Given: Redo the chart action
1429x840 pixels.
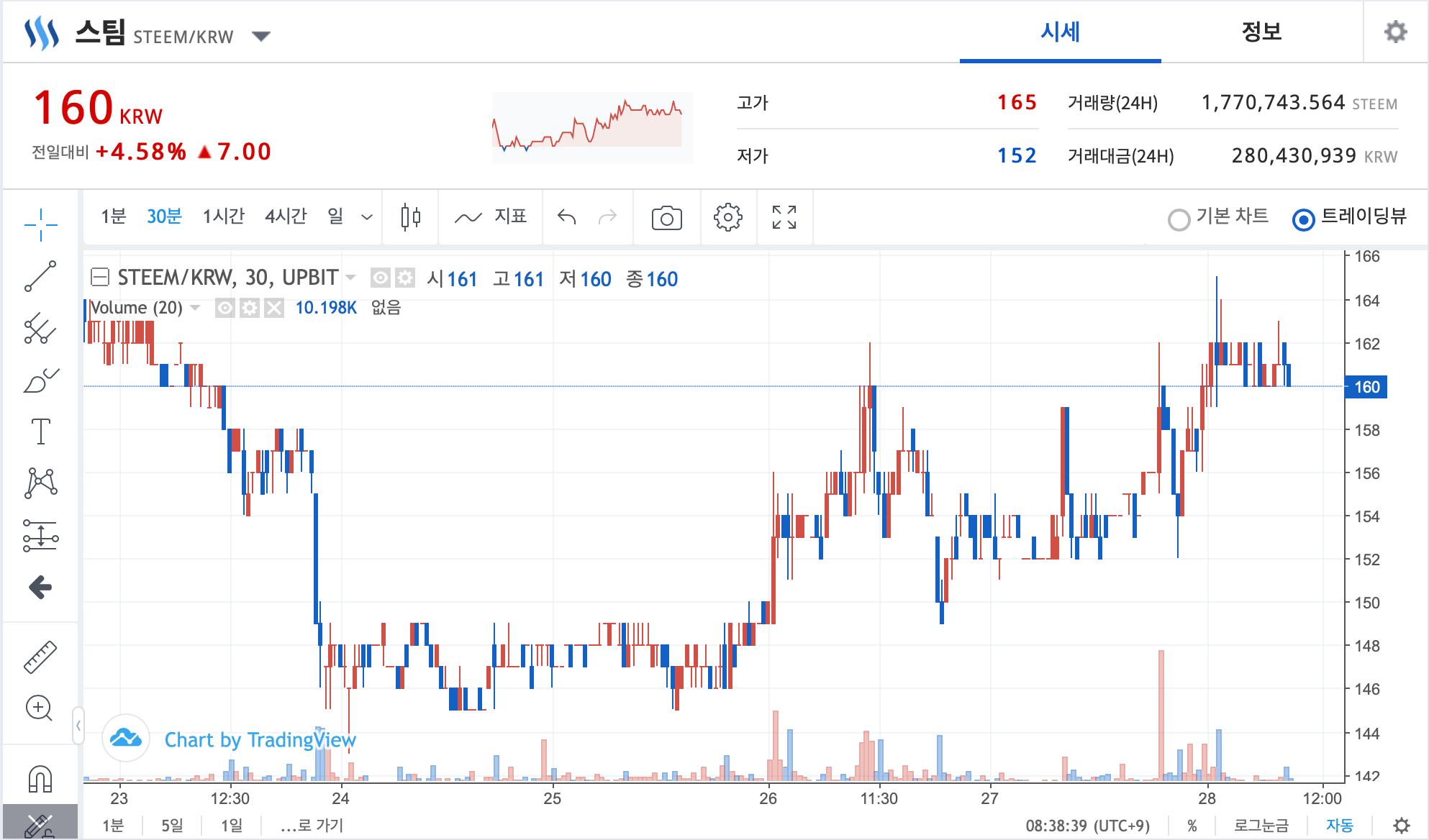Looking at the screenshot, I should pos(608,216).
